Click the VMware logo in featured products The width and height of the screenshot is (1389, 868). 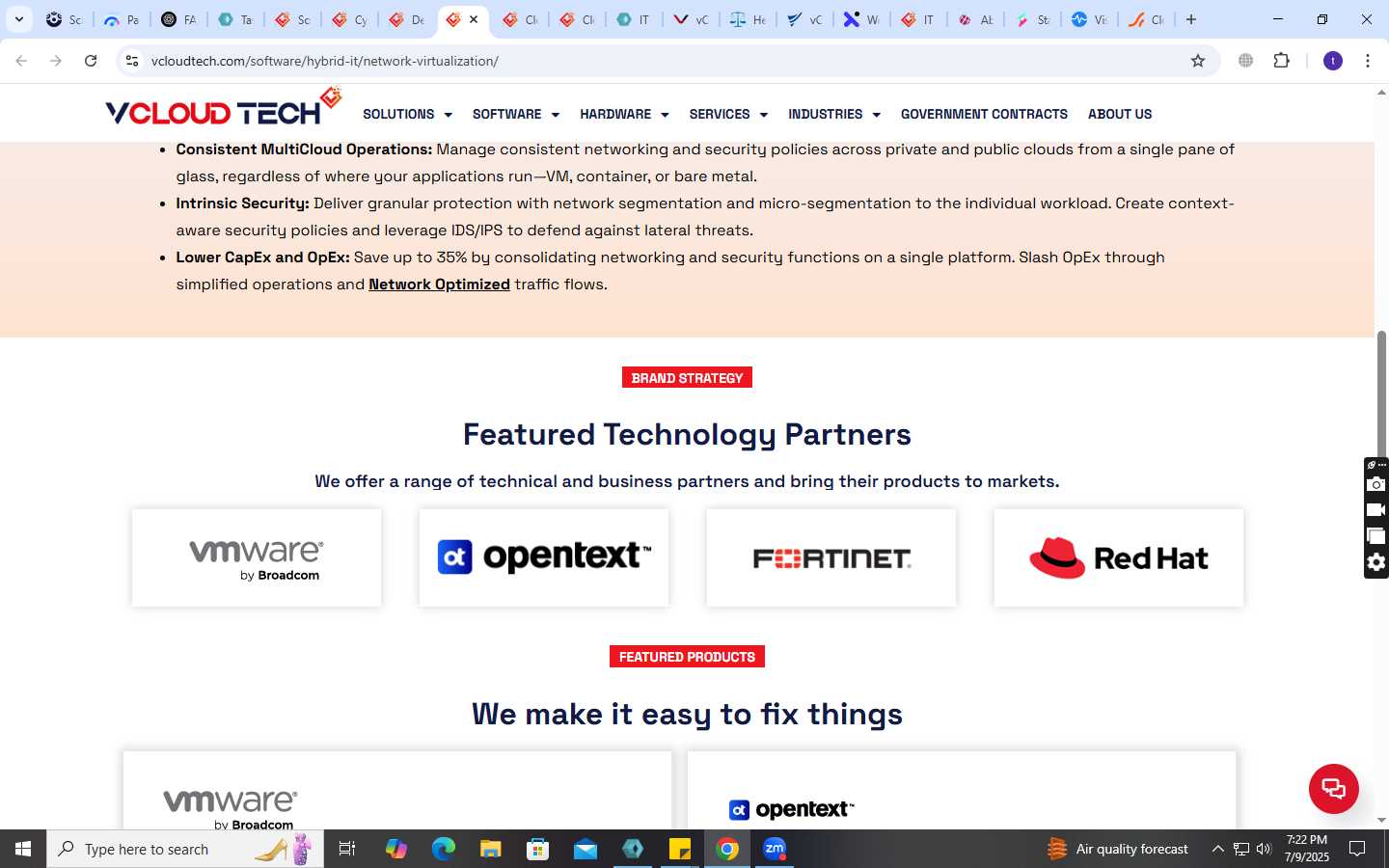pyautogui.click(x=231, y=809)
